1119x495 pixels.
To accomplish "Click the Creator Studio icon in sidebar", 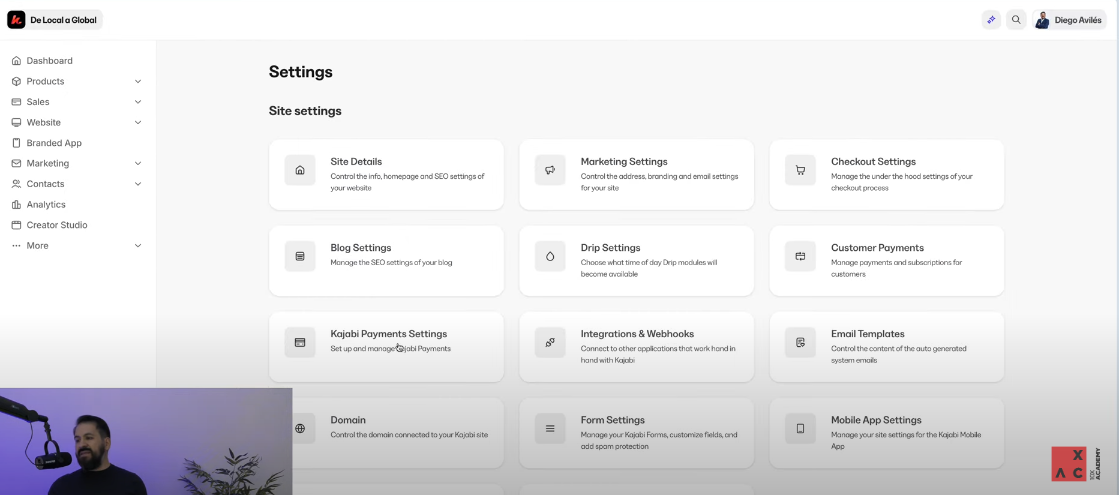I will tap(16, 225).
